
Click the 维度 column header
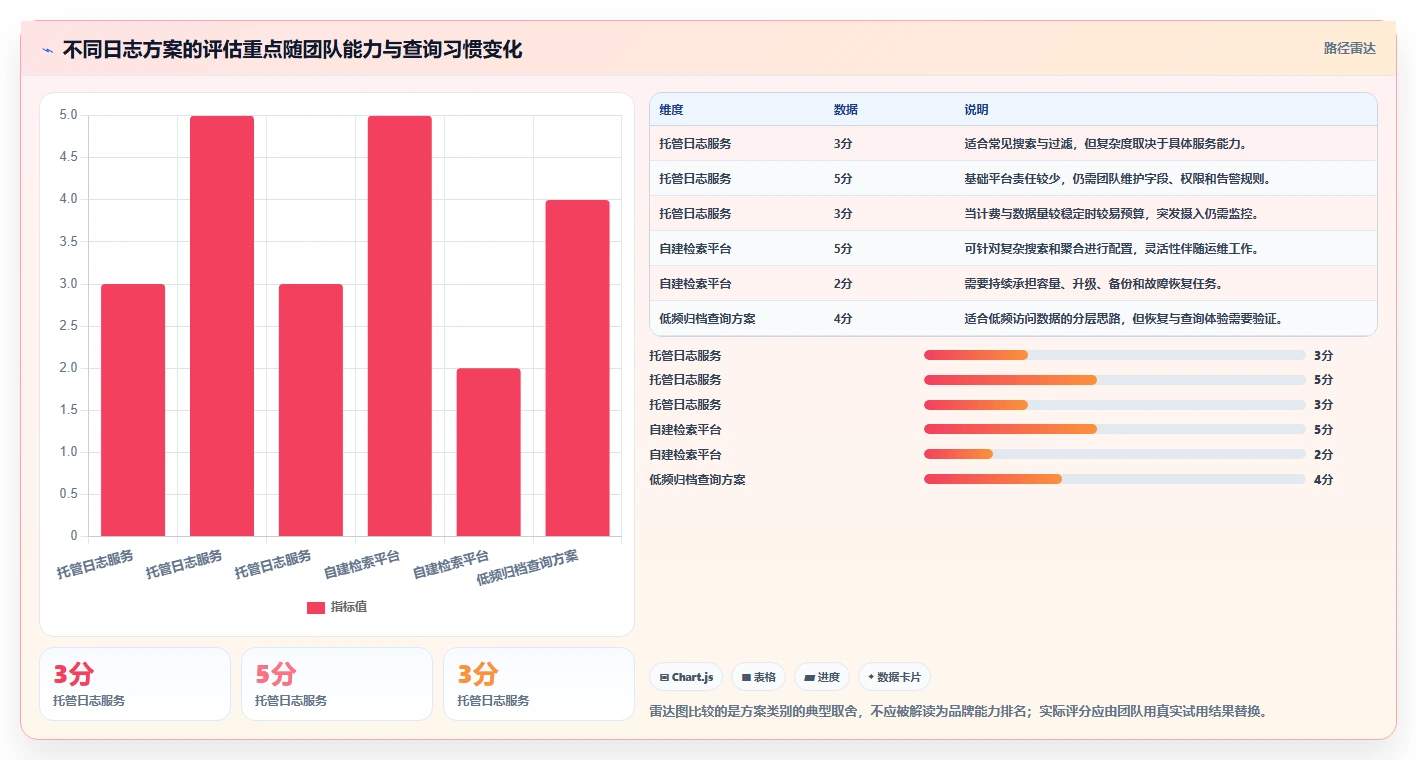[x=671, y=109]
